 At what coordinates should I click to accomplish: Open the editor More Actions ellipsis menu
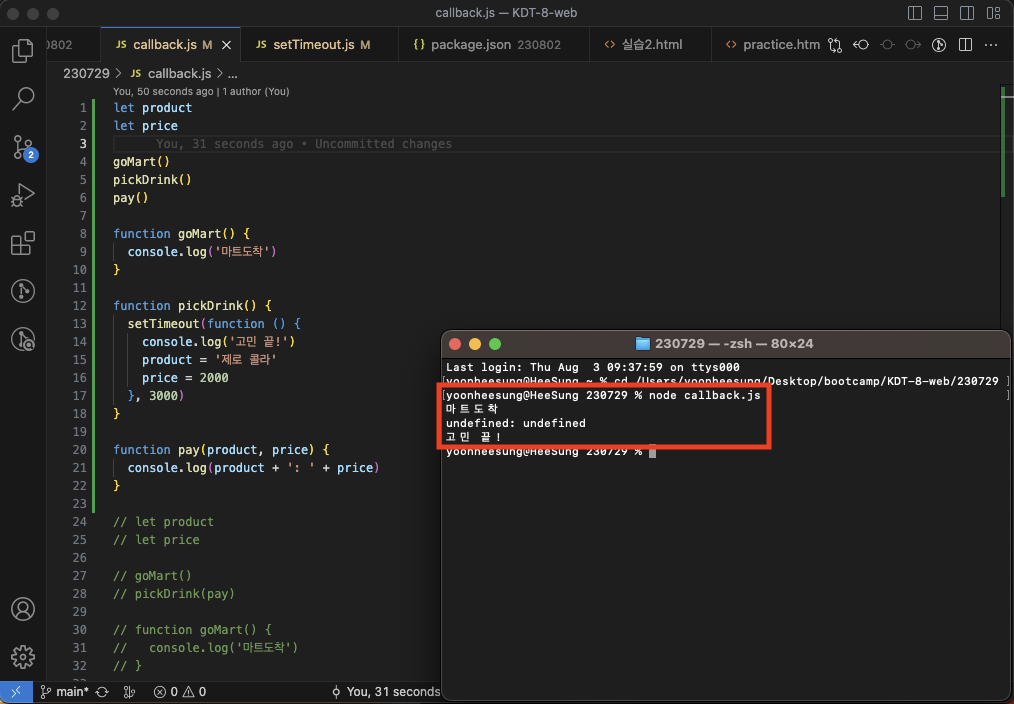coord(991,45)
